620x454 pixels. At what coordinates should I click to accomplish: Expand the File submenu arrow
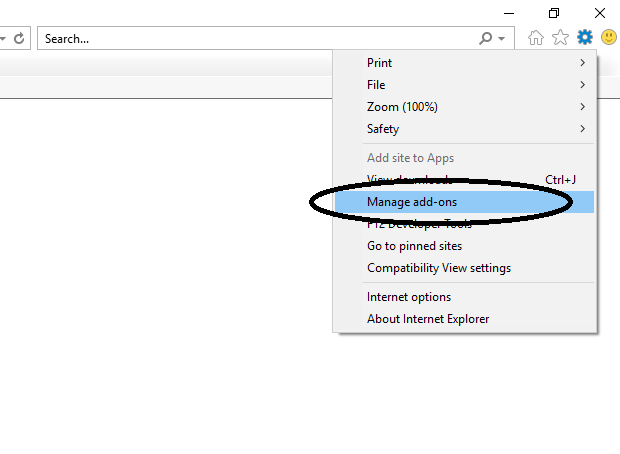[582, 85]
